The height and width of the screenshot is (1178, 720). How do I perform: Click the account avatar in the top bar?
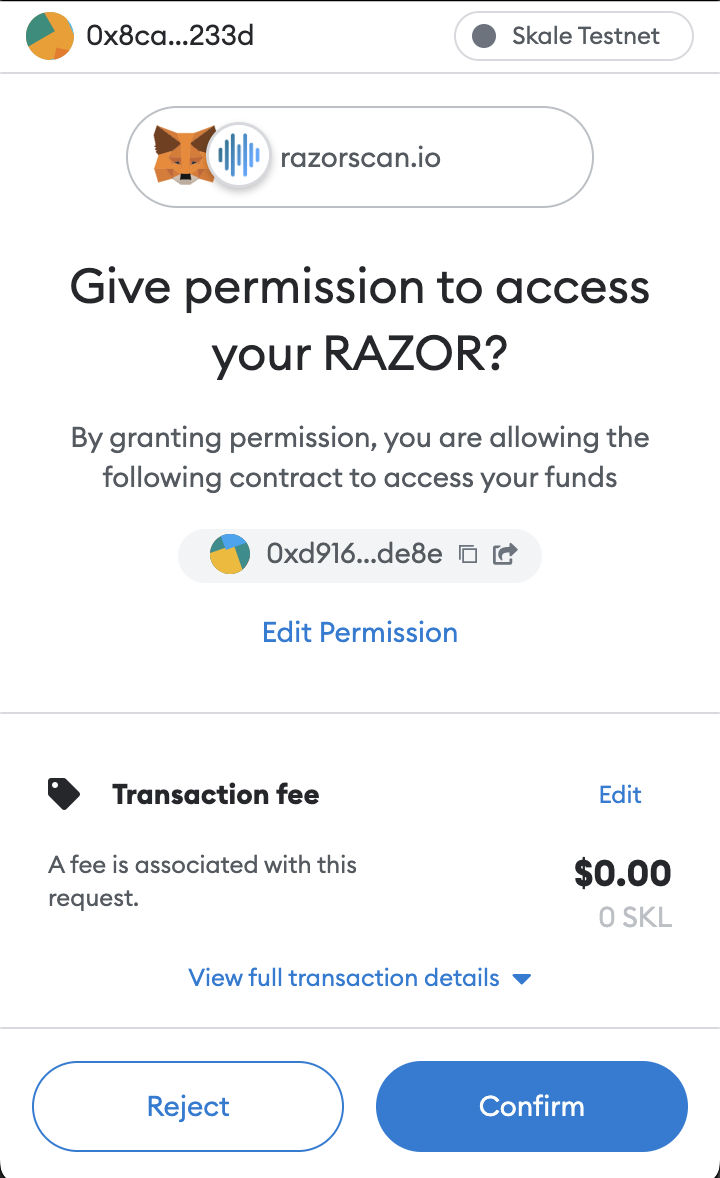pos(50,36)
